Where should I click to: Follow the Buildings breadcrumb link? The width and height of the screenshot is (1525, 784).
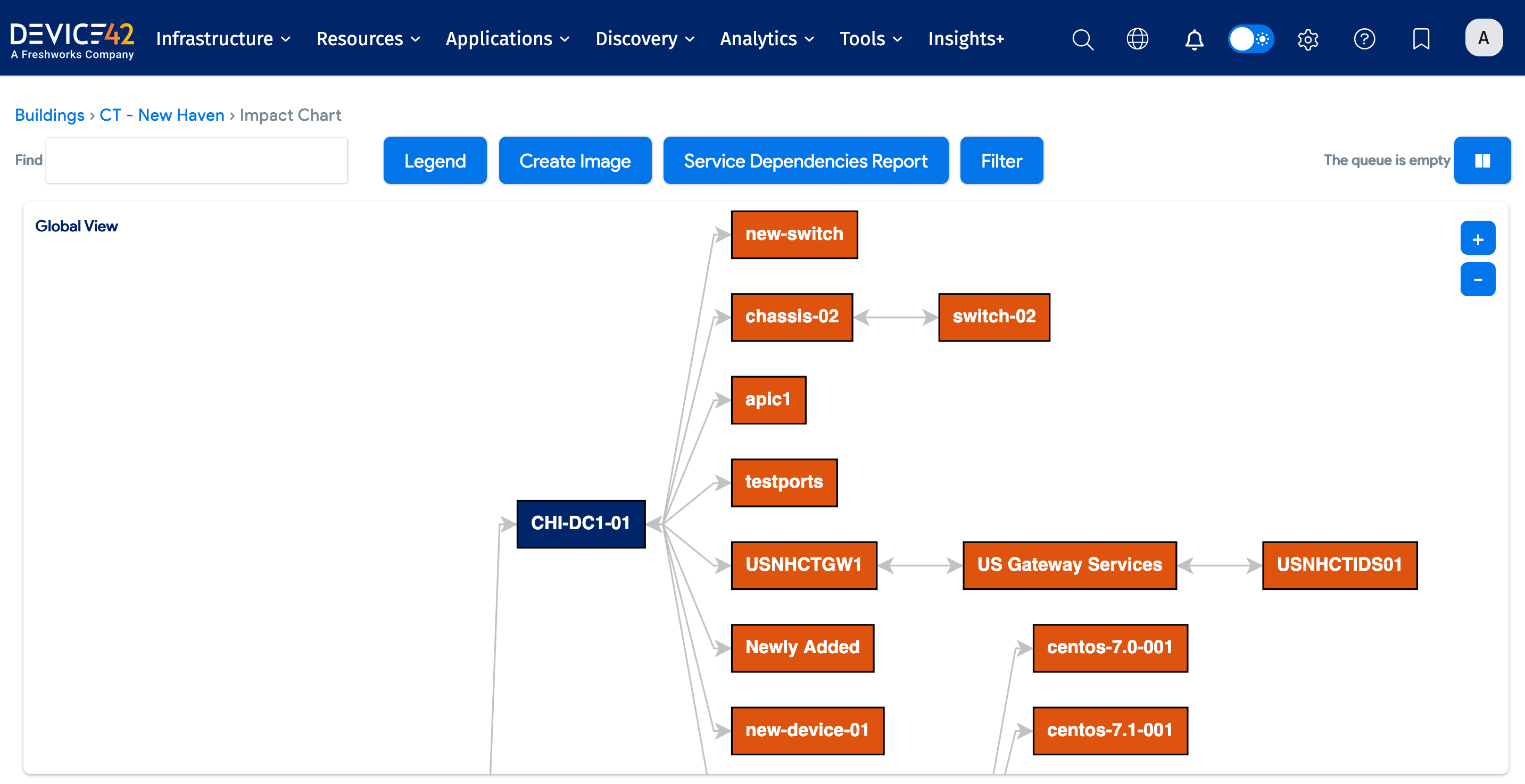(x=49, y=115)
